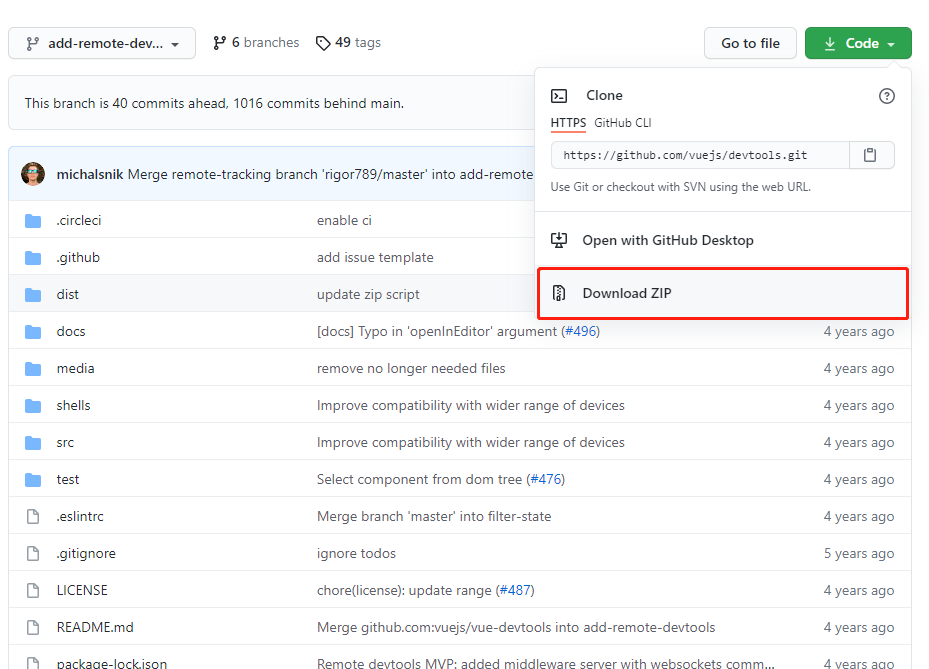Click '4 years ago' timestamp in docs row
Screen dimensions: 929x669
[858, 331]
